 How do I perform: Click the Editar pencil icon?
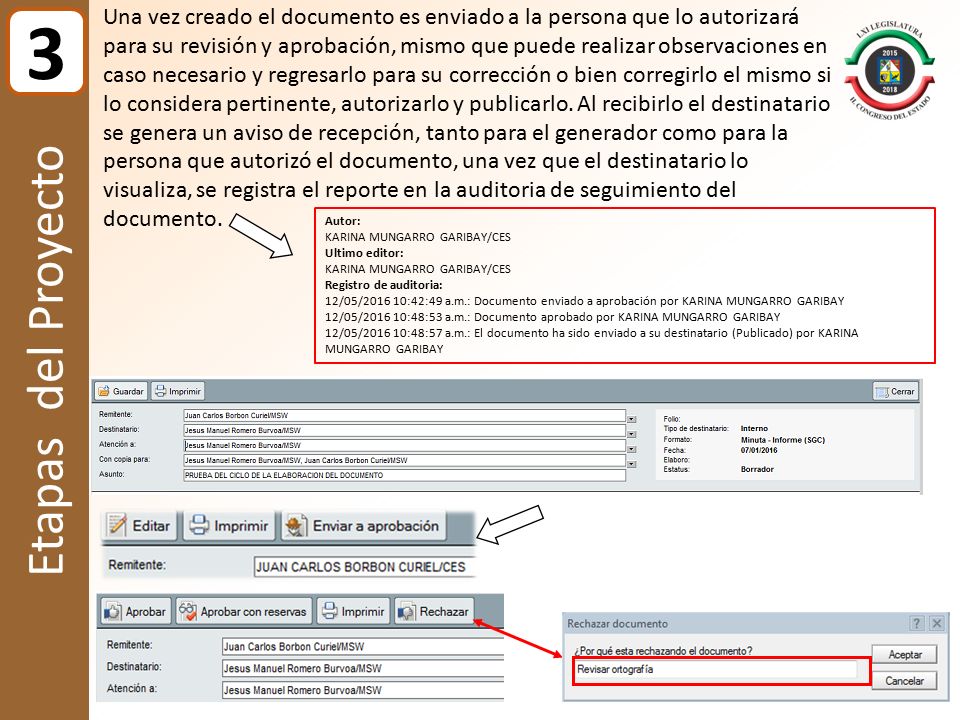coord(116,525)
